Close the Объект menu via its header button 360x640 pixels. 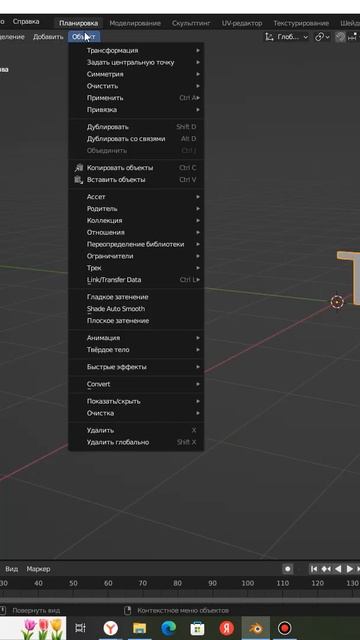(84, 37)
